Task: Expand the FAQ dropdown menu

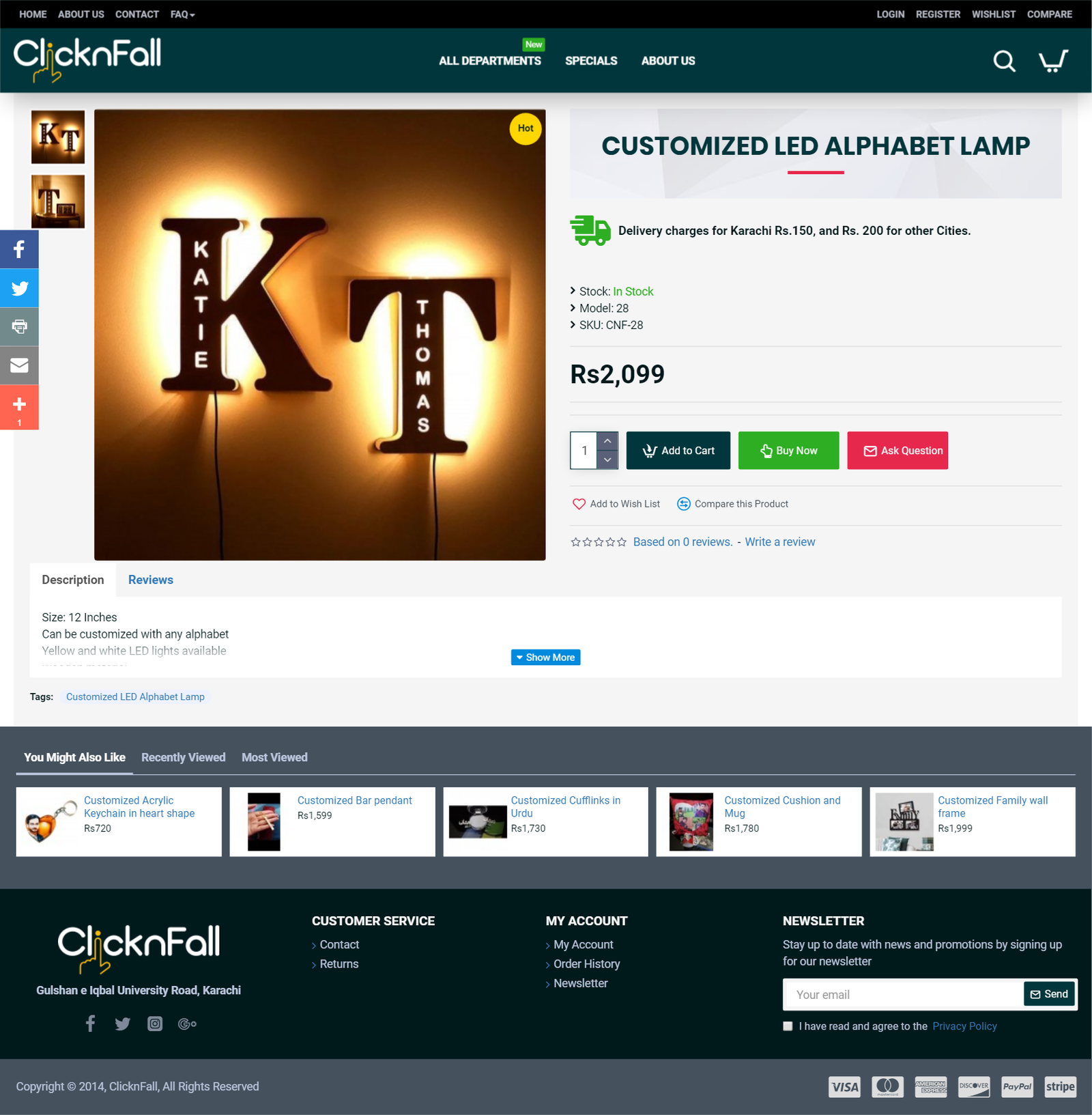Action: [x=182, y=14]
